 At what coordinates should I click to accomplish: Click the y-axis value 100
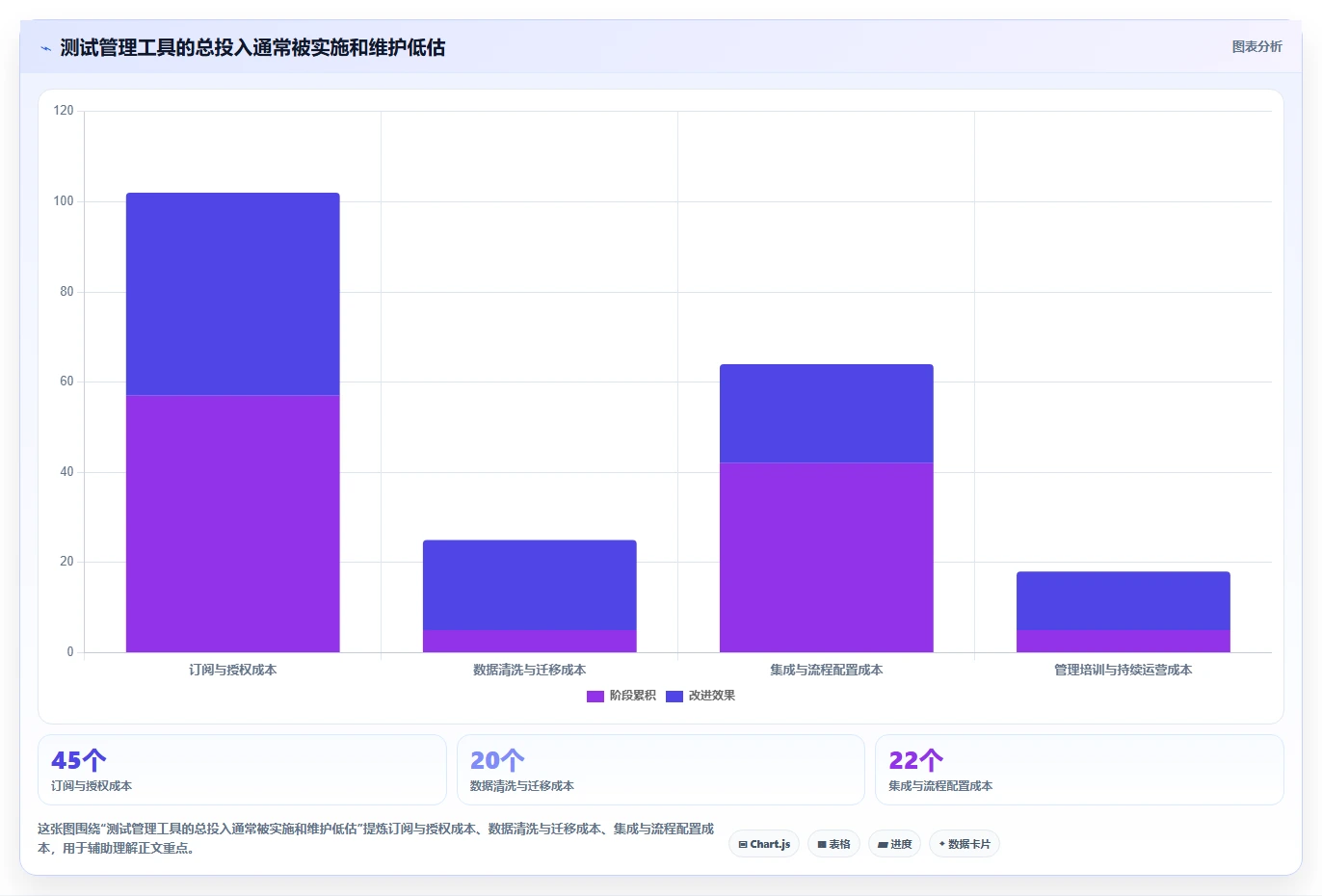pyautogui.click(x=64, y=201)
